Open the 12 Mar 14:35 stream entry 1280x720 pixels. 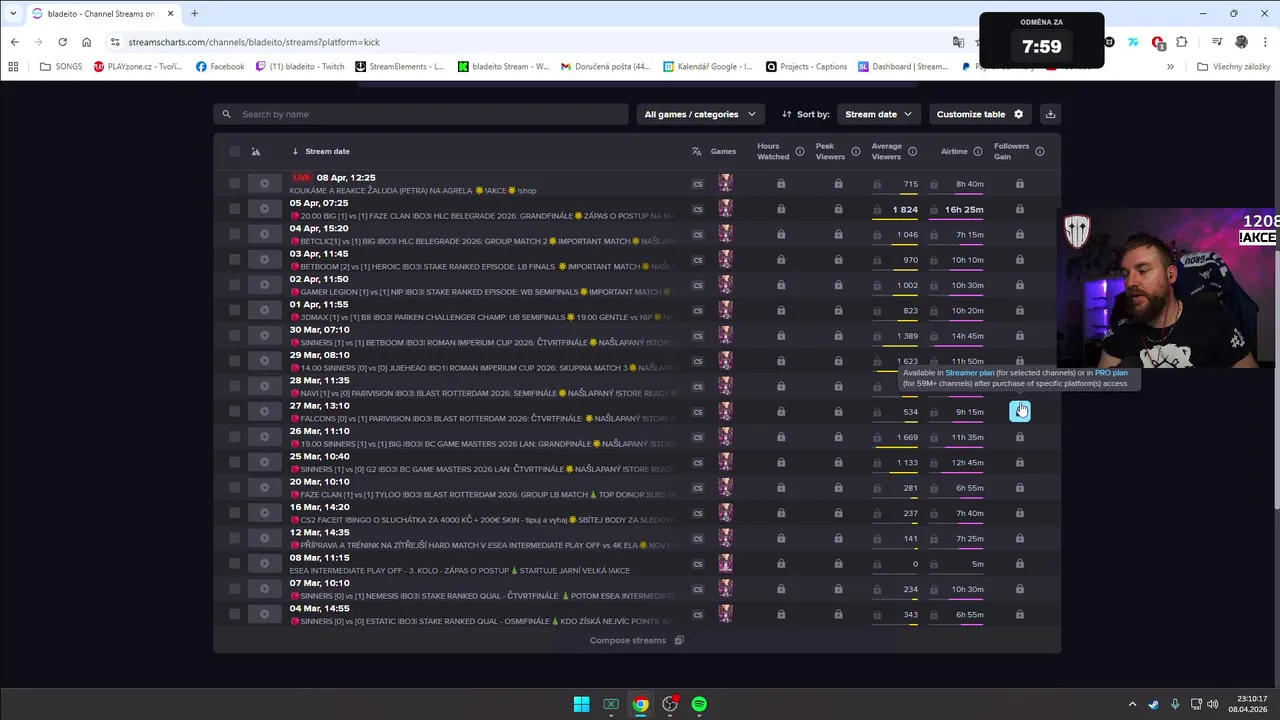pos(482,538)
